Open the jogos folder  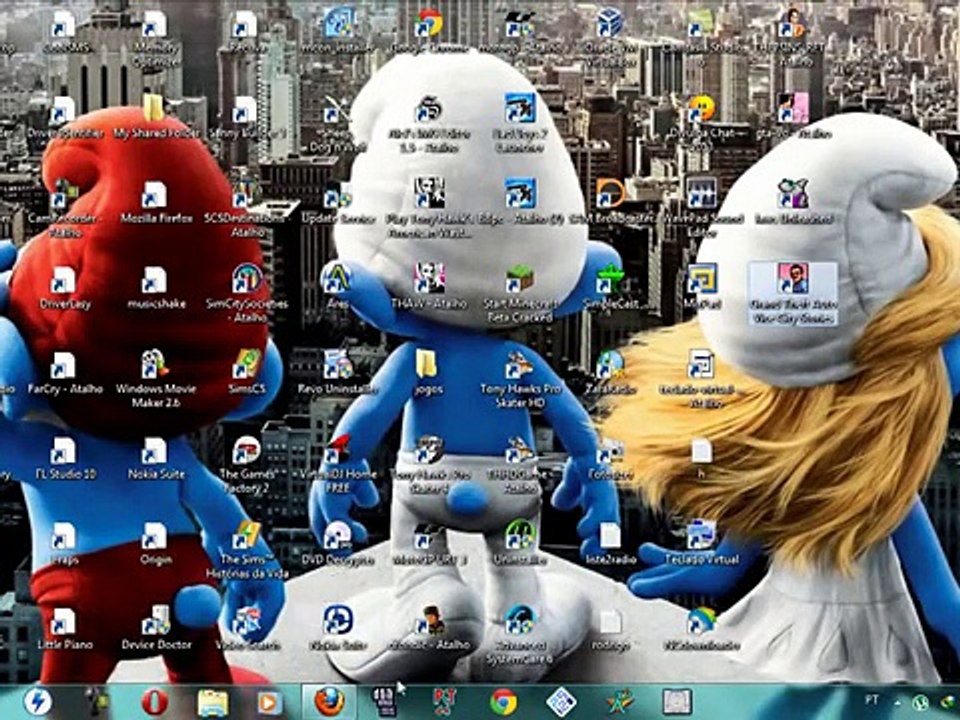click(x=428, y=371)
